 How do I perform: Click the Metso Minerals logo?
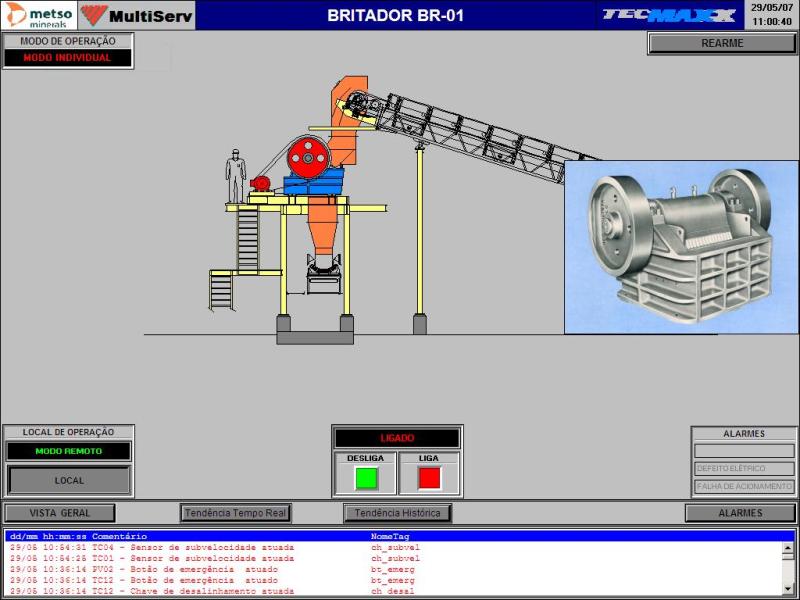tap(39, 15)
